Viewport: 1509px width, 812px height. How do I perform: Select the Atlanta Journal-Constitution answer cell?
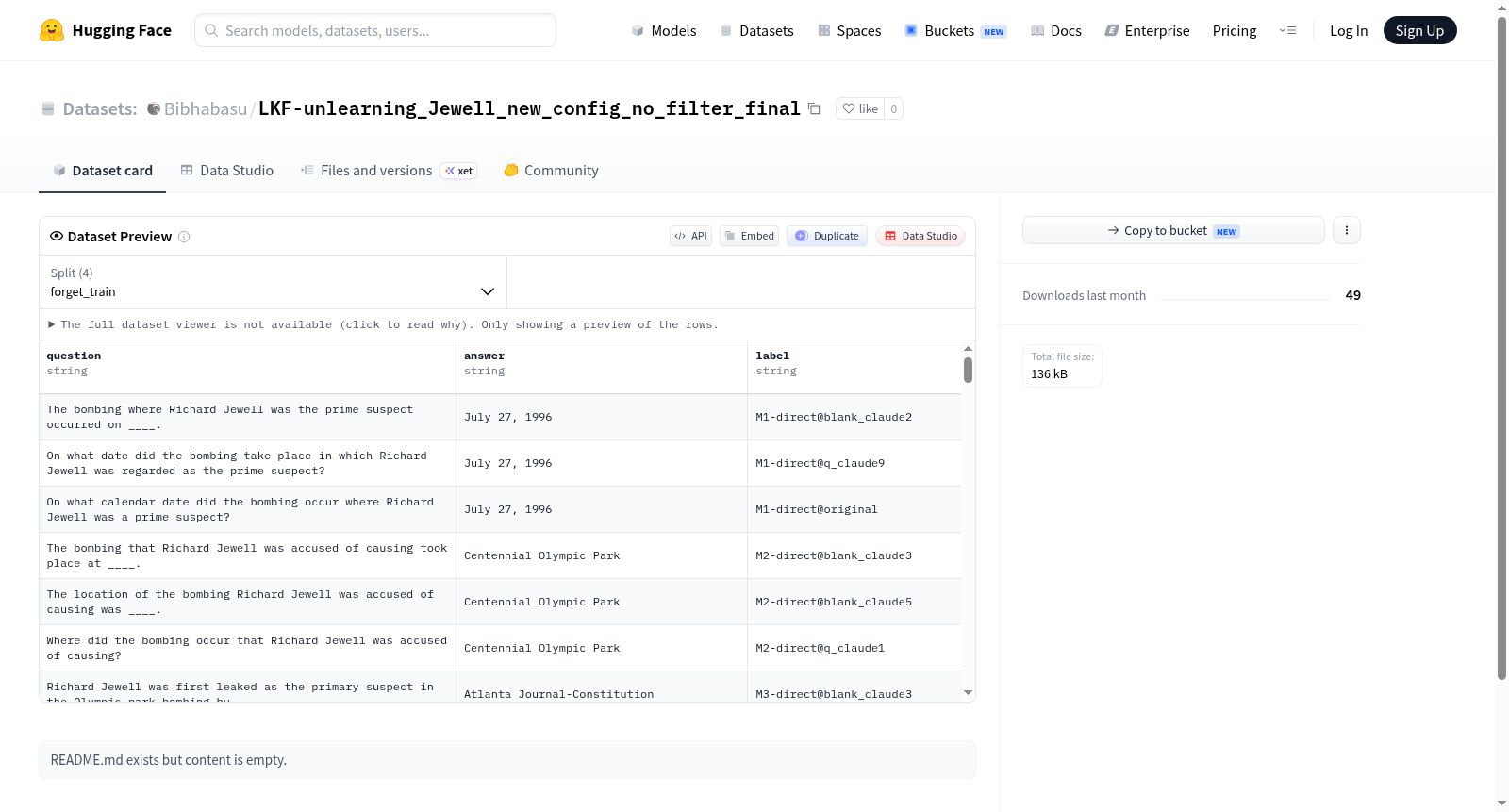[x=601, y=687]
